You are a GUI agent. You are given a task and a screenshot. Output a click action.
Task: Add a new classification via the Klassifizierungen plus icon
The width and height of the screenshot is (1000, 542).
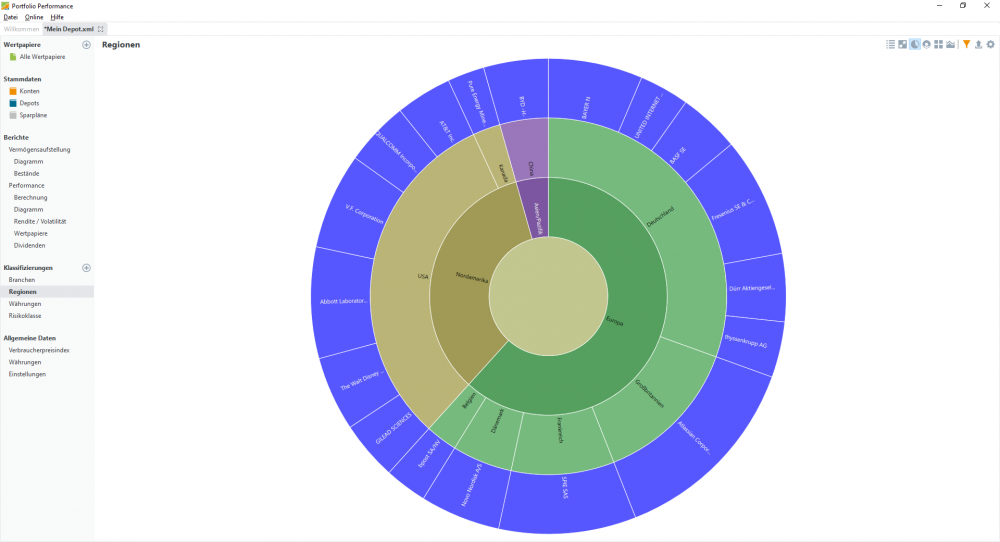pyautogui.click(x=86, y=268)
